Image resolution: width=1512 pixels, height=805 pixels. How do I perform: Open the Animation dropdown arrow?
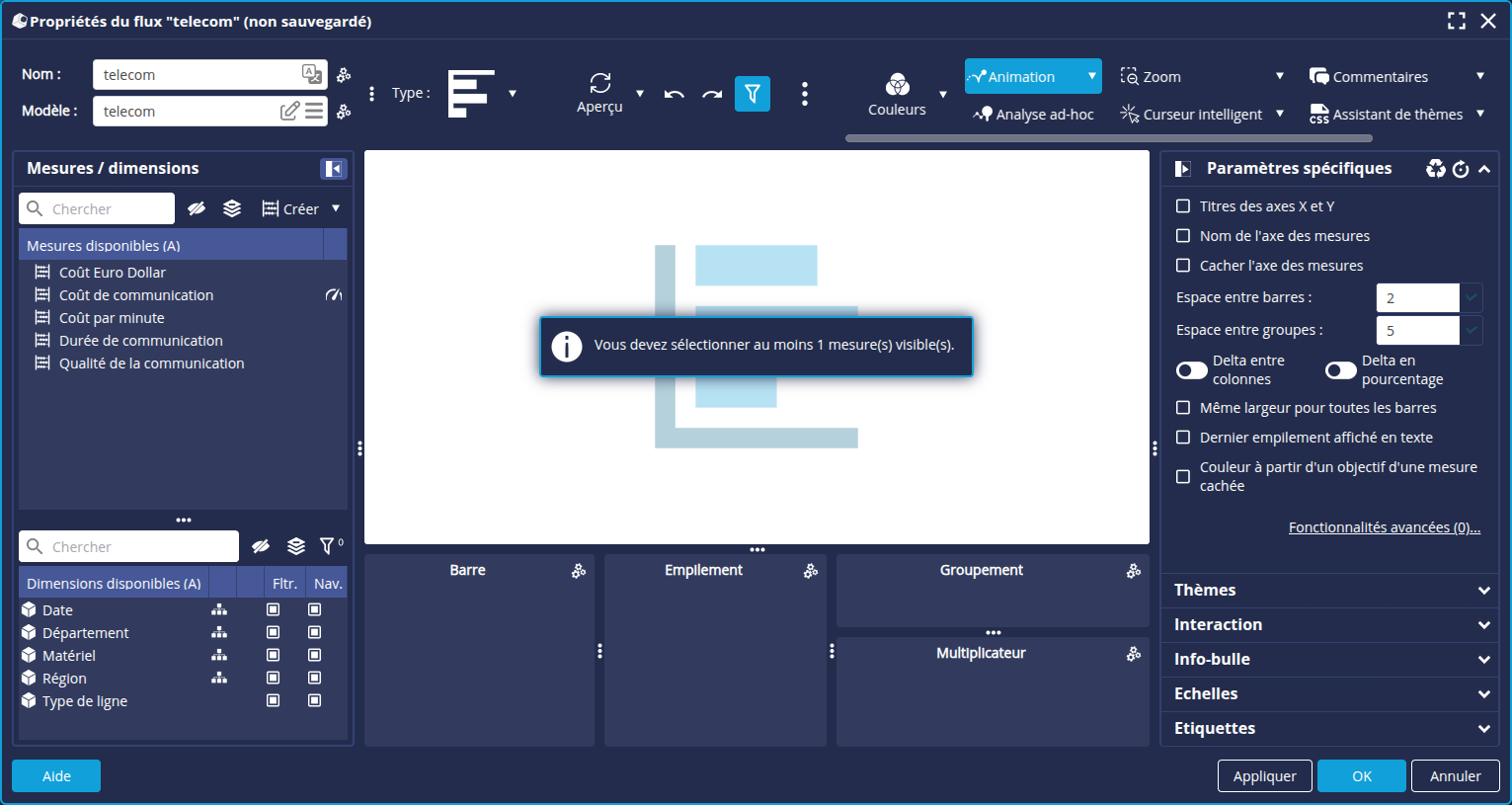1091,76
